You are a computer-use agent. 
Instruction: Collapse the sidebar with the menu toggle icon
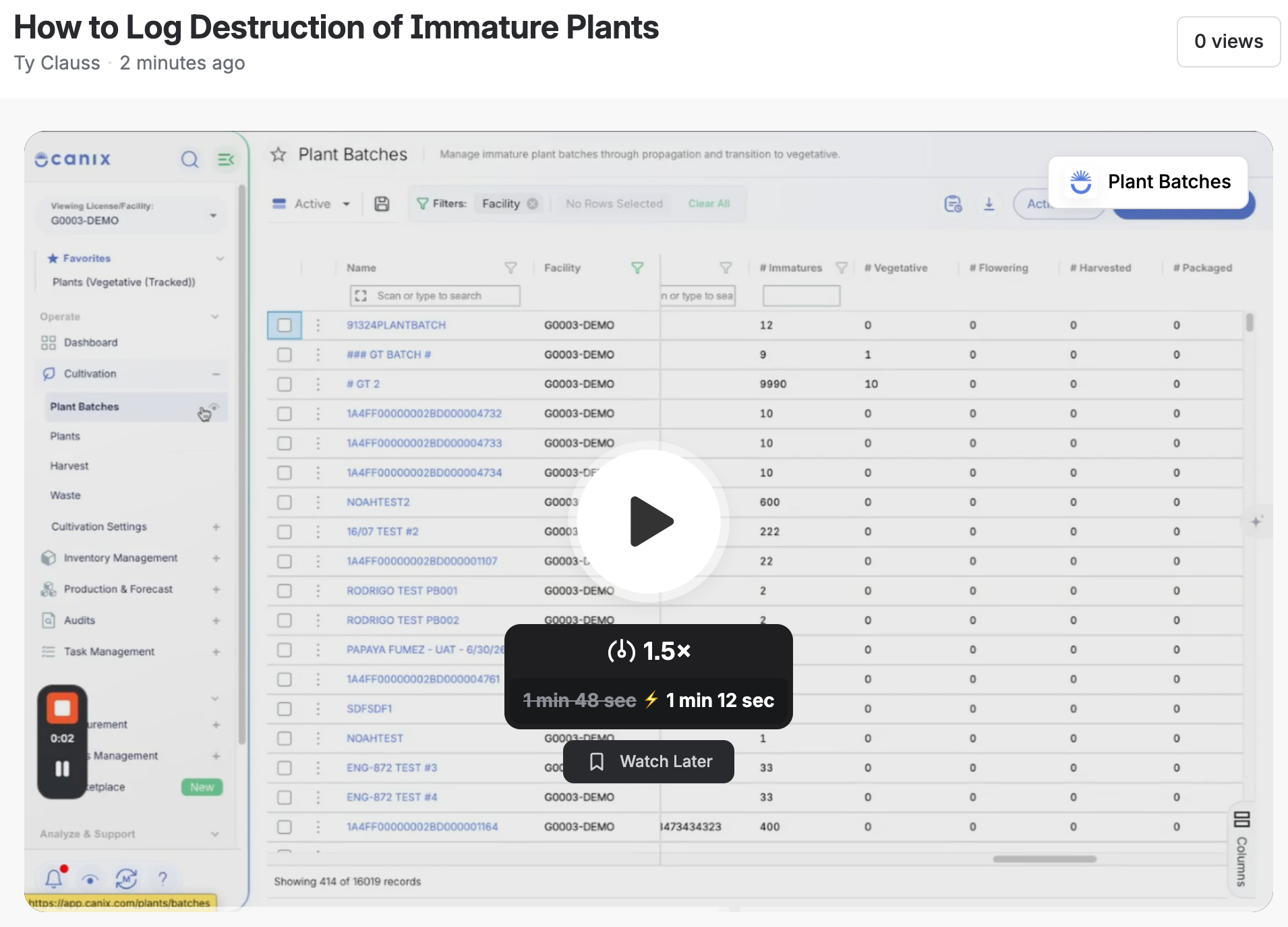point(226,159)
